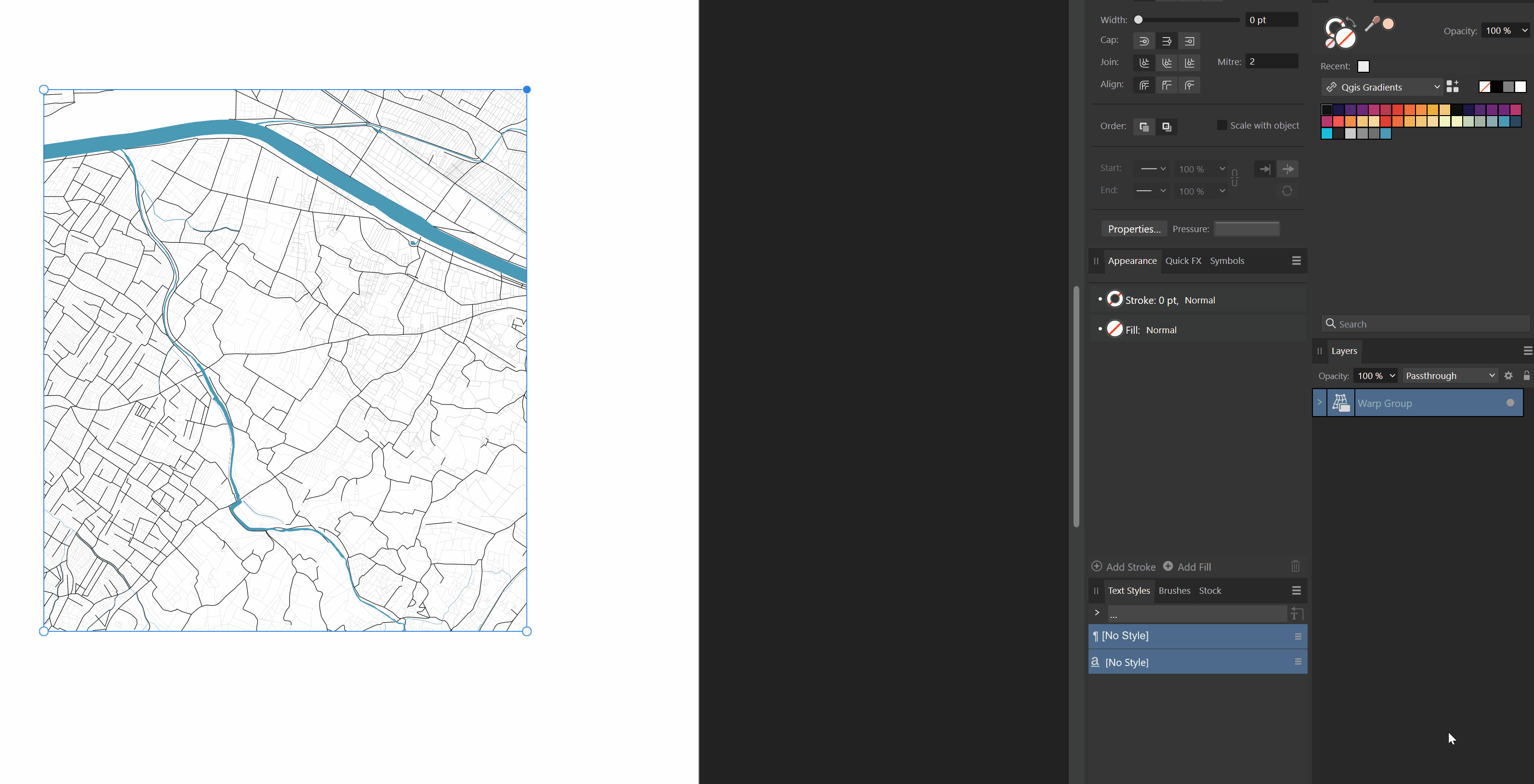Toggle the layer lock icon

[1526, 376]
